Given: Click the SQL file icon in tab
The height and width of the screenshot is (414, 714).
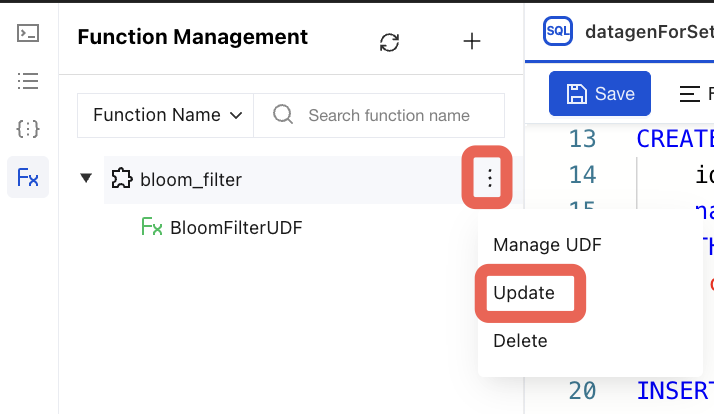Looking at the screenshot, I should click(558, 31).
